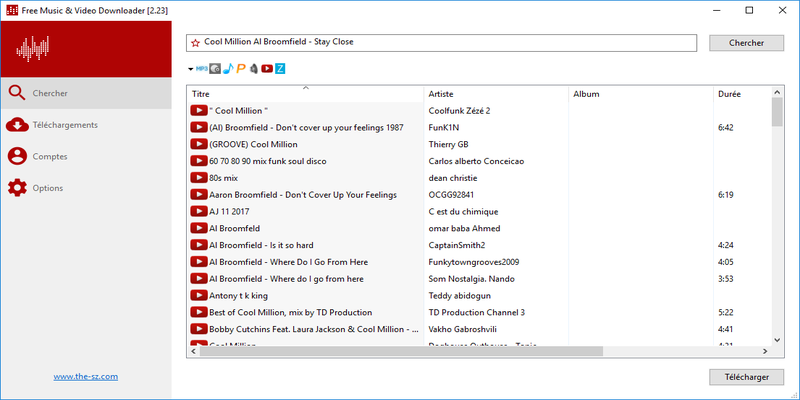This screenshot has height=400, width=800.
Task: Click artist Som Nostalgia. Nando
Action: click(471, 279)
